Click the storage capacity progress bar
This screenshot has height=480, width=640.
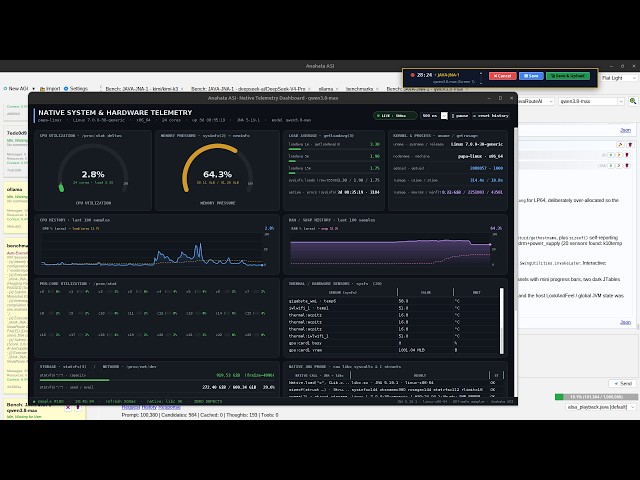[157, 380]
